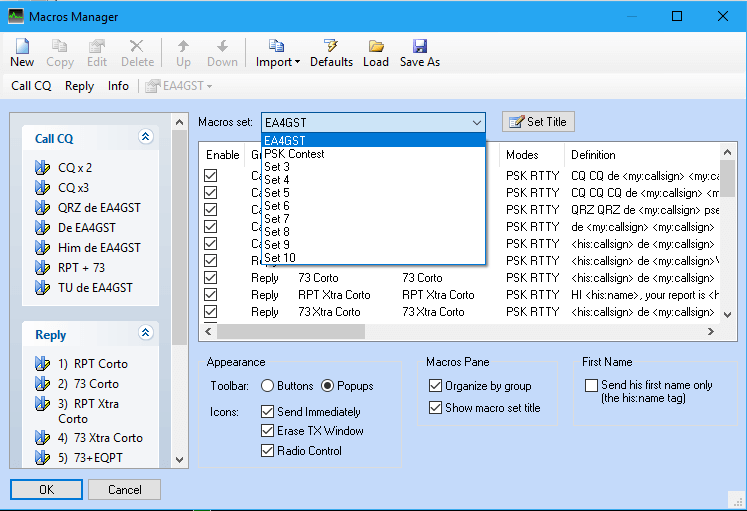747x511 pixels.
Task: Click macro table scroll right arrow
Action: coord(711,331)
